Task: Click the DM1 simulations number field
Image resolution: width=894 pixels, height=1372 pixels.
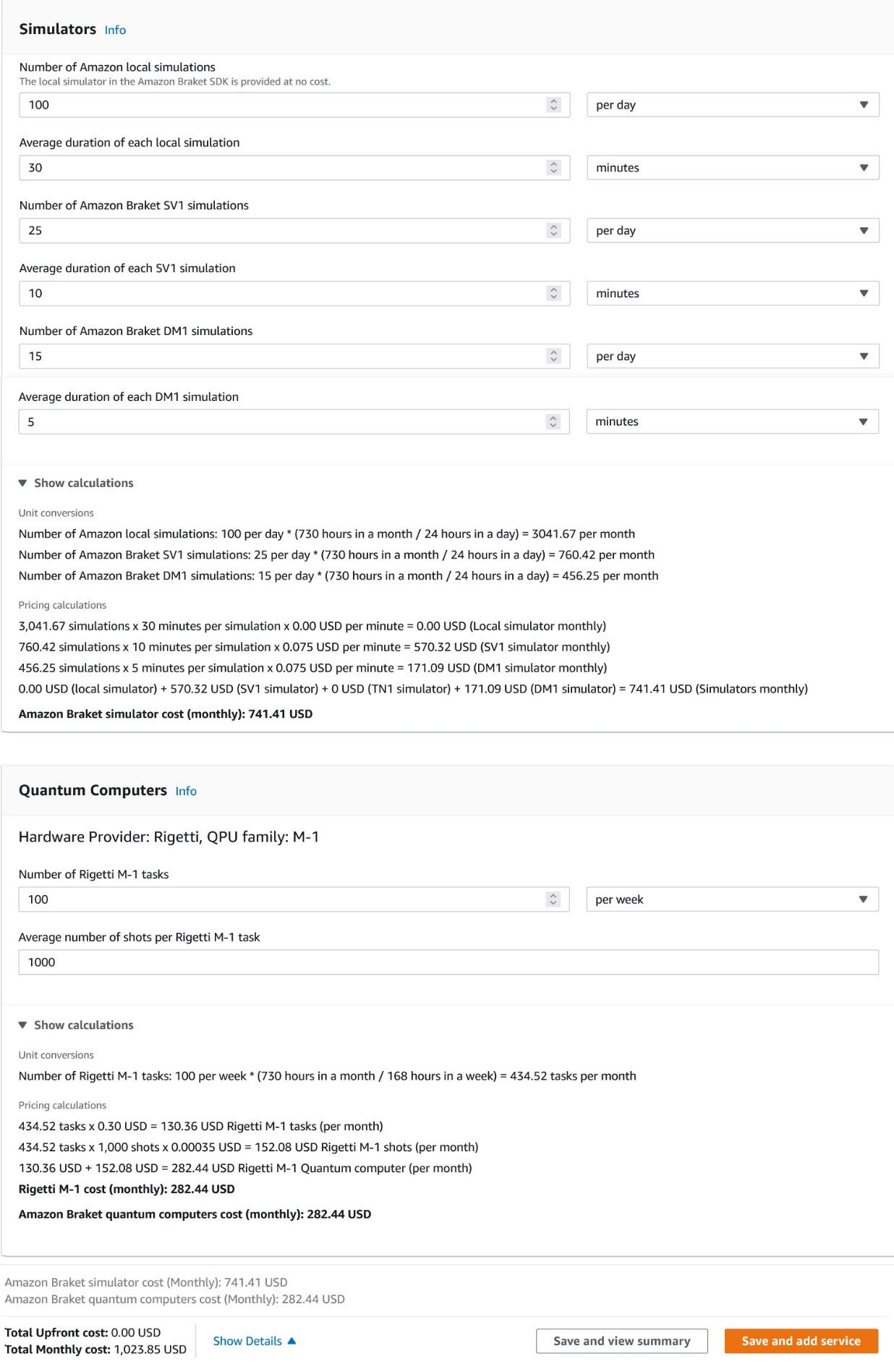Action: tap(294, 356)
